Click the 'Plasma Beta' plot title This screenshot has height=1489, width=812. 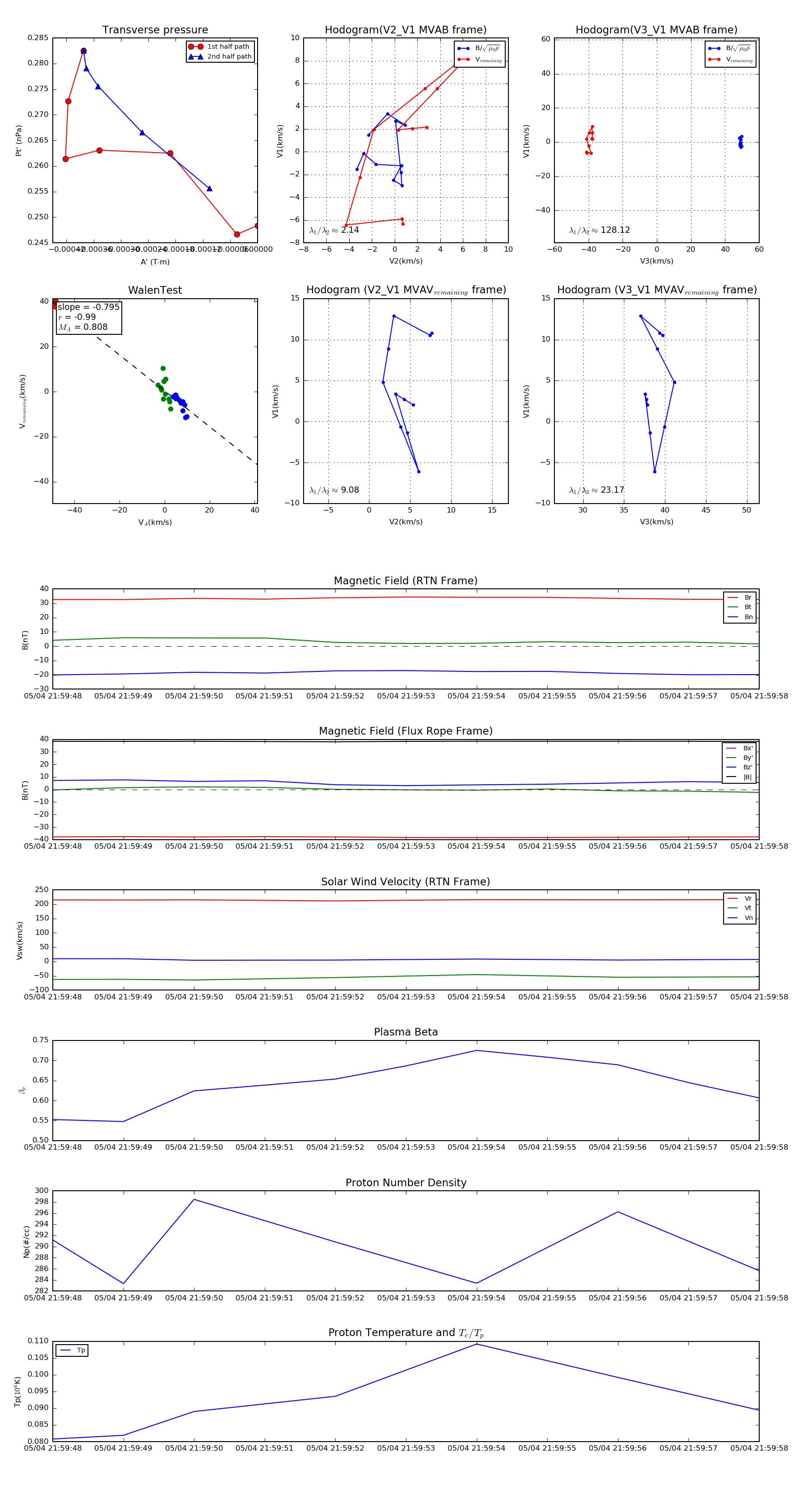pos(406,1032)
